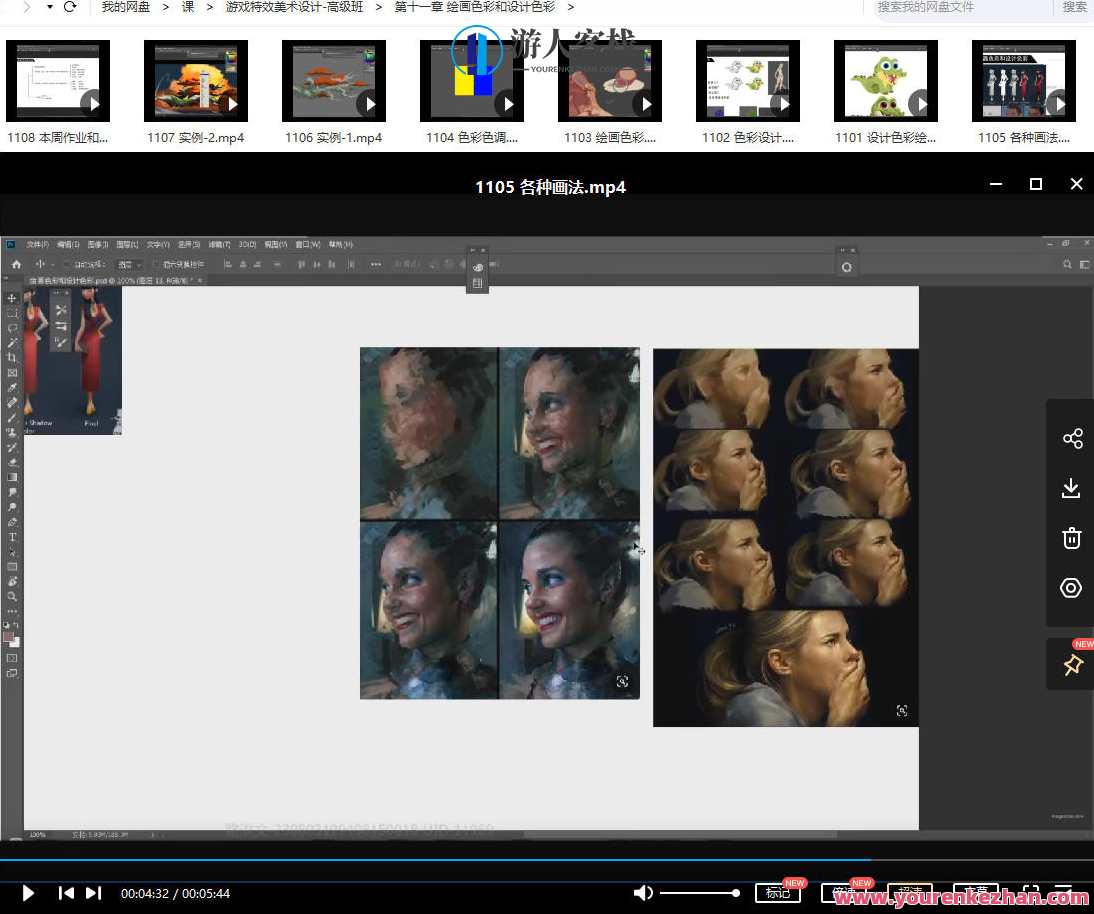Click the download icon on the right sidebar
Screen dimensions: 1094x914
coord(1071,488)
